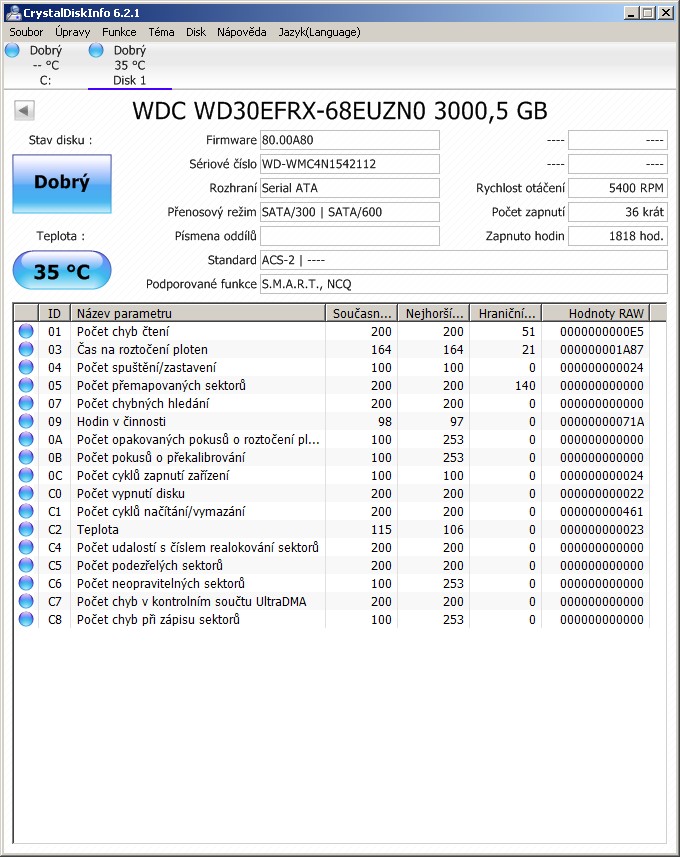Click status orb of row C7 UltraDMA
This screenshot has height=857, width=680.
tap(26, 601)
